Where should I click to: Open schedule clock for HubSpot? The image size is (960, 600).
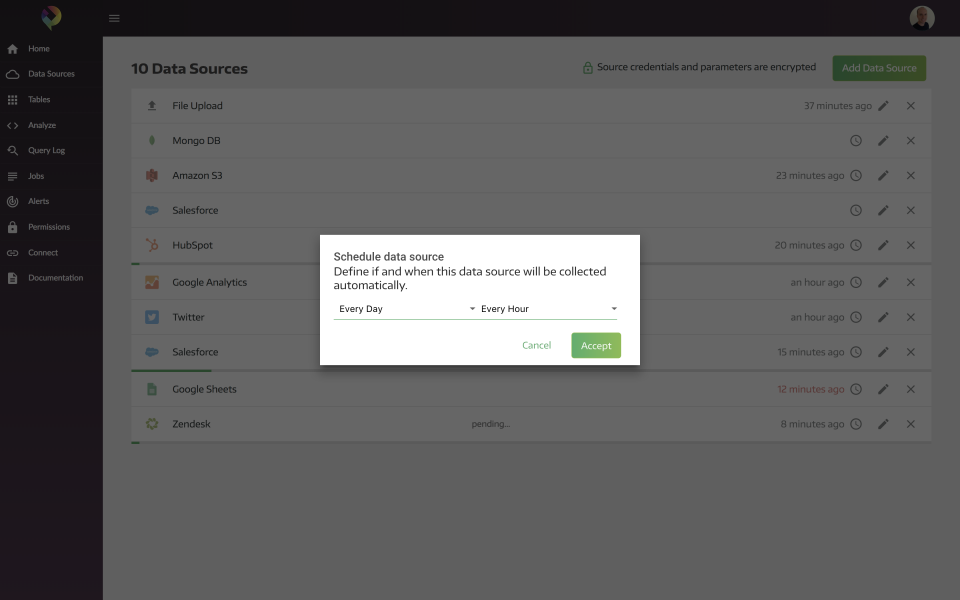pyautogui.click(x=856, y=246)
